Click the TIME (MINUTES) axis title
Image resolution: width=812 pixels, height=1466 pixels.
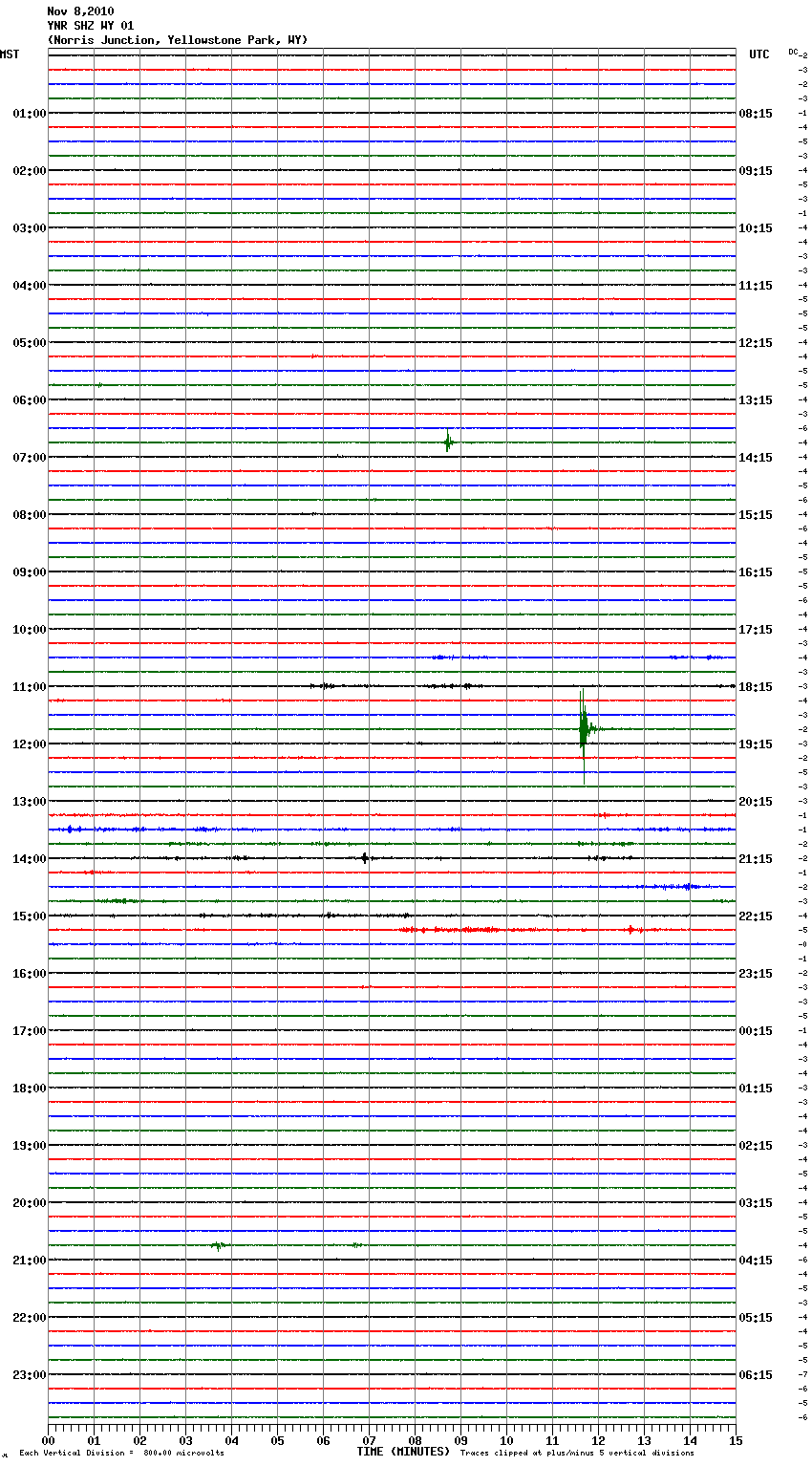click(x=403, y=1452)
